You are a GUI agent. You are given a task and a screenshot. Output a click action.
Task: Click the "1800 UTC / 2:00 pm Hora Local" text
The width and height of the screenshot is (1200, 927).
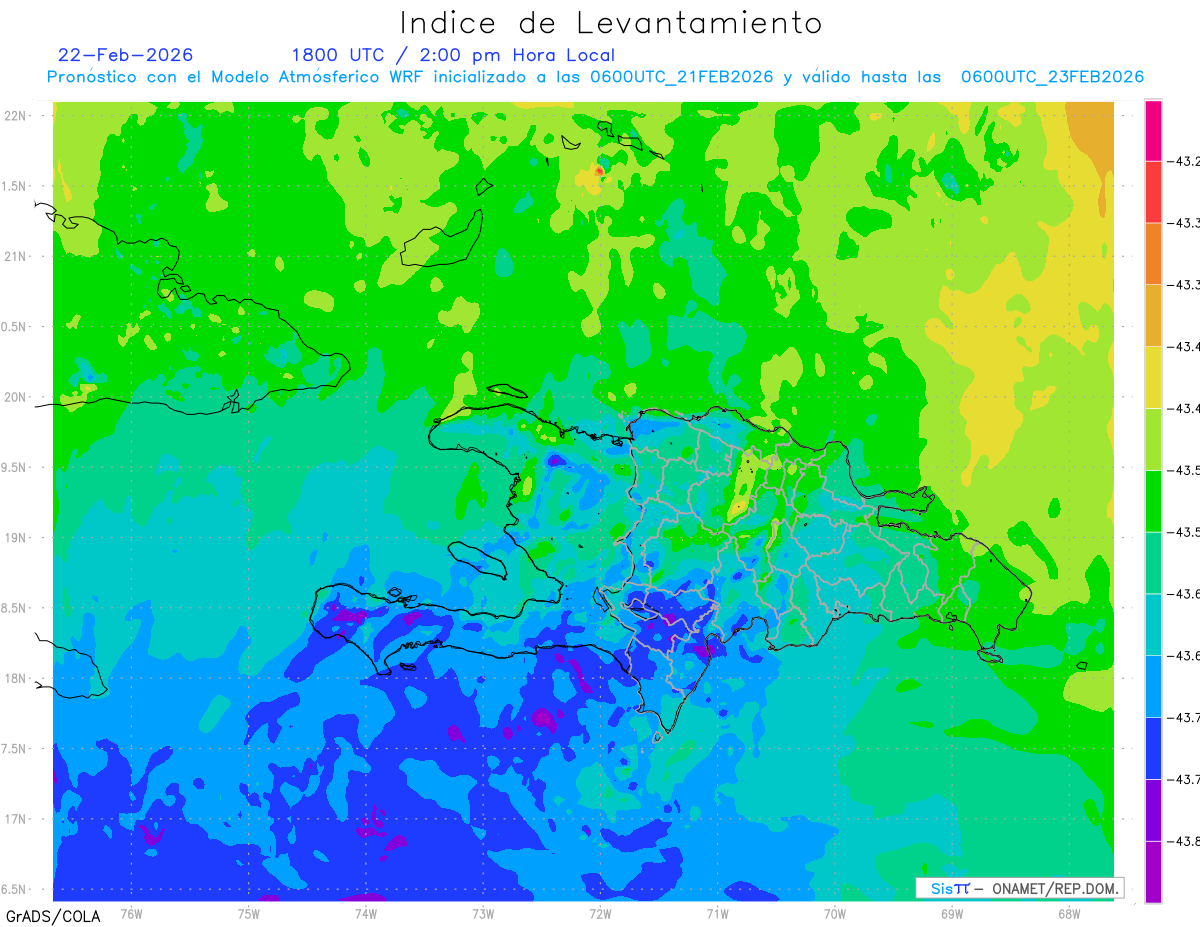453,55
